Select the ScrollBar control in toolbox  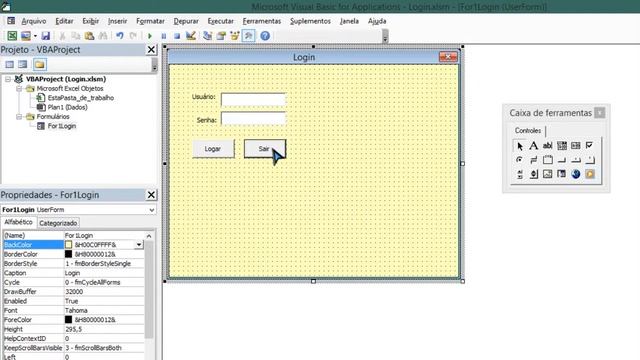point(520,174)
